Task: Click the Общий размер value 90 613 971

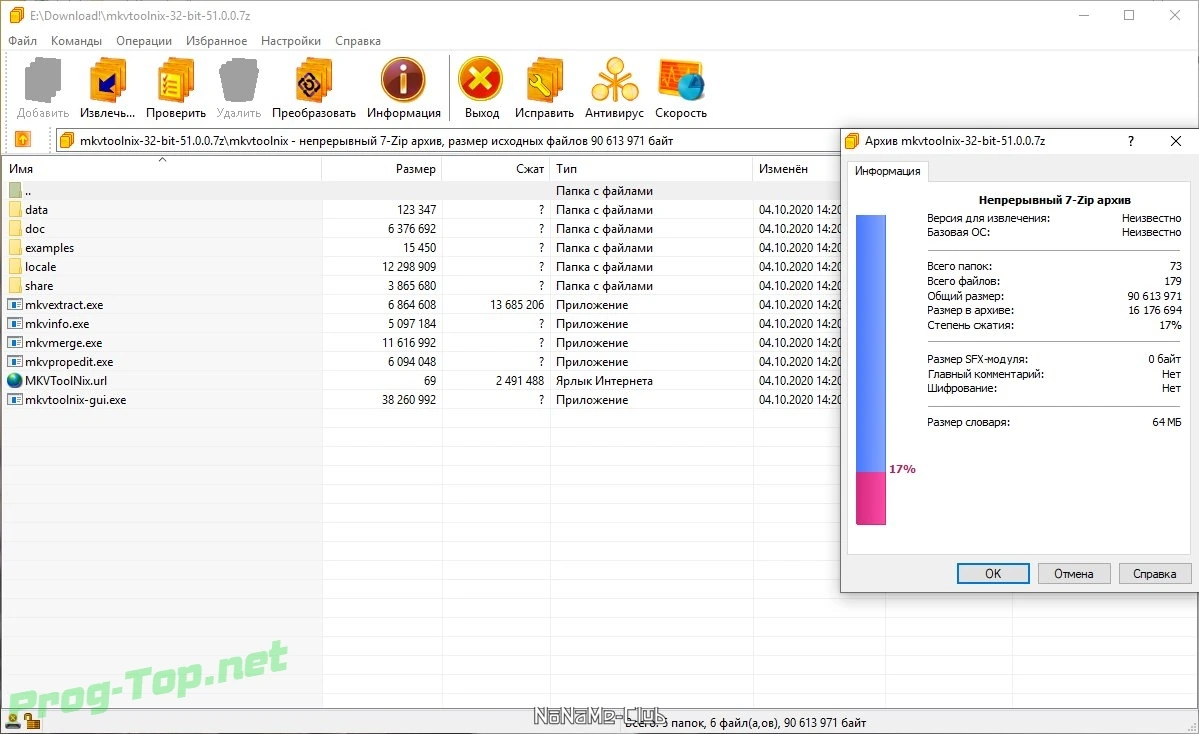Action: click(x=1154, y=296)
